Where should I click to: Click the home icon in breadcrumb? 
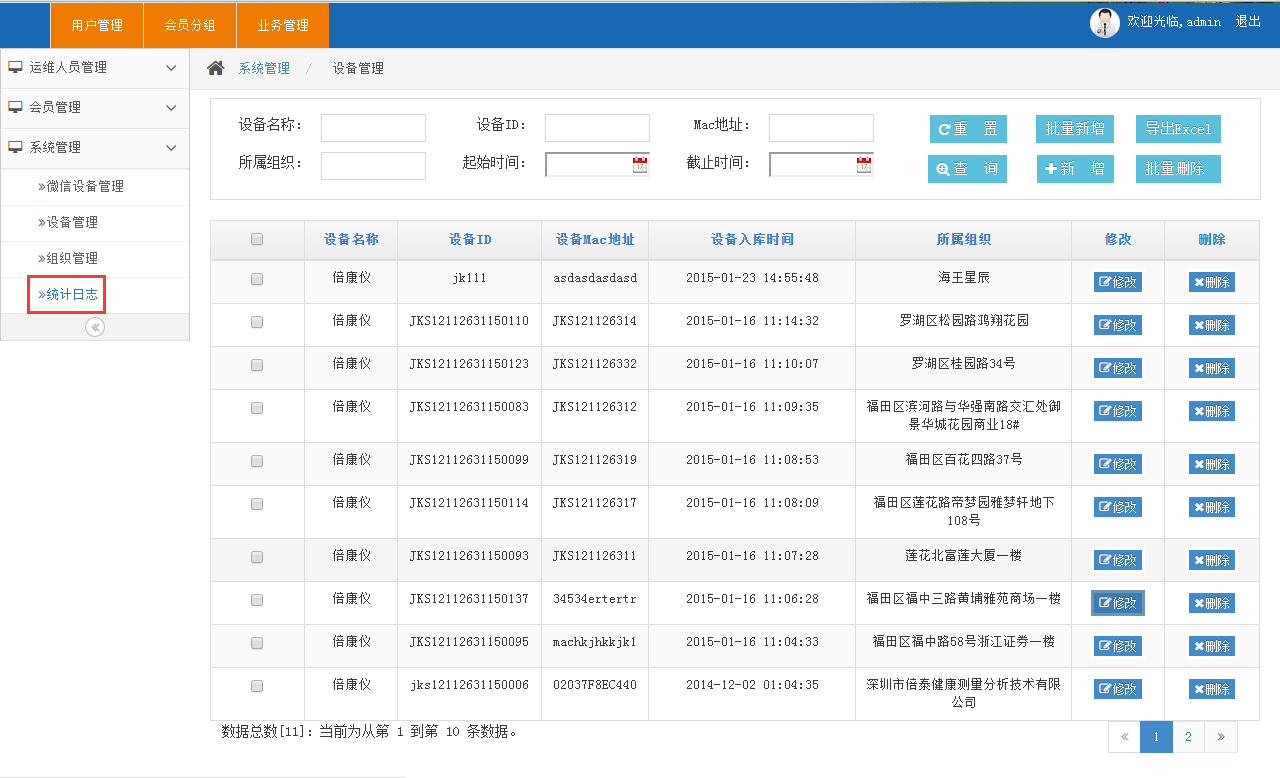(x=215, y=68)
